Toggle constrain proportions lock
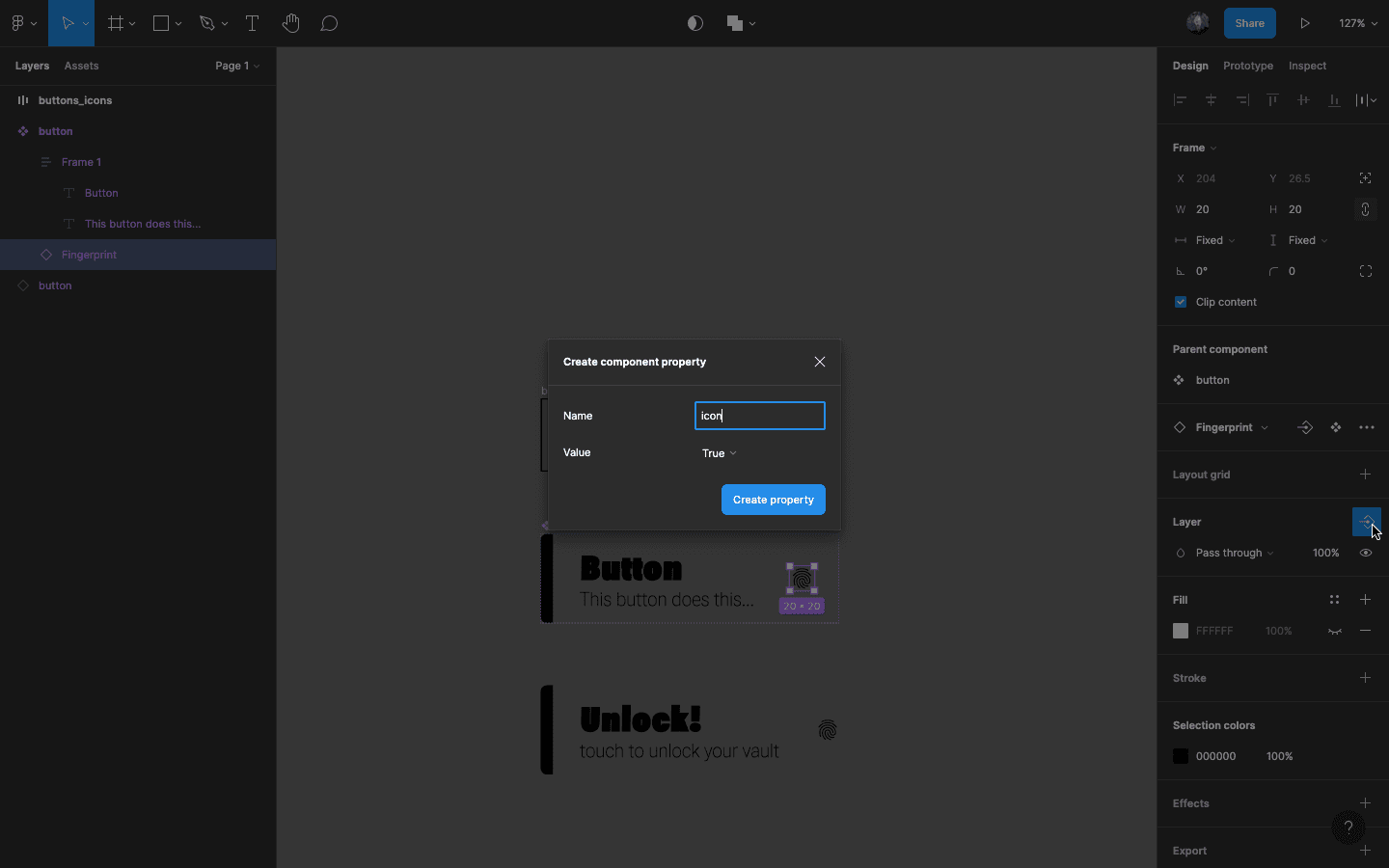1389x868 pixels. coord(1365,209)
